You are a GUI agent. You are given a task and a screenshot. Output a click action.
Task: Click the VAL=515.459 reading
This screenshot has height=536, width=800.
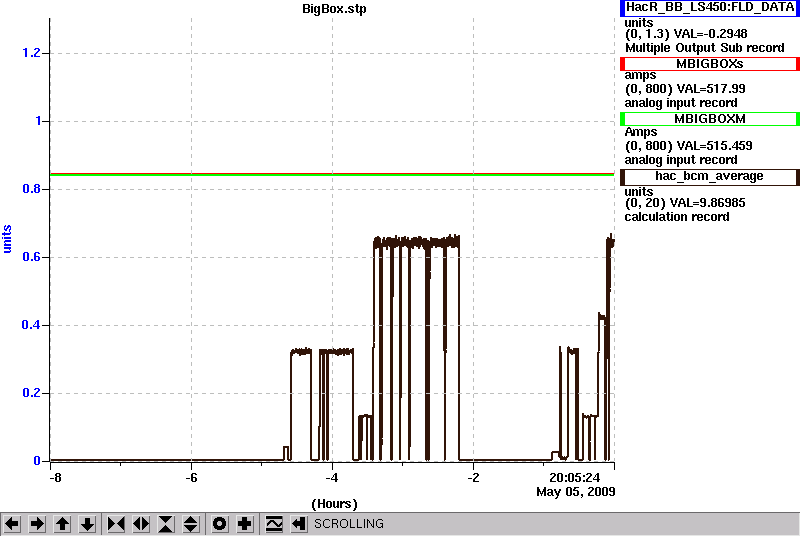(x=714, y=146)
